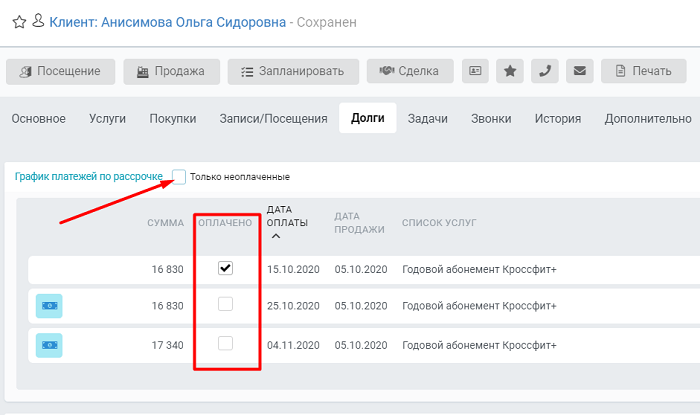Click the Печать button
Image resolution: width=700 pixels, height=415 pixels.
pos(643,71)
